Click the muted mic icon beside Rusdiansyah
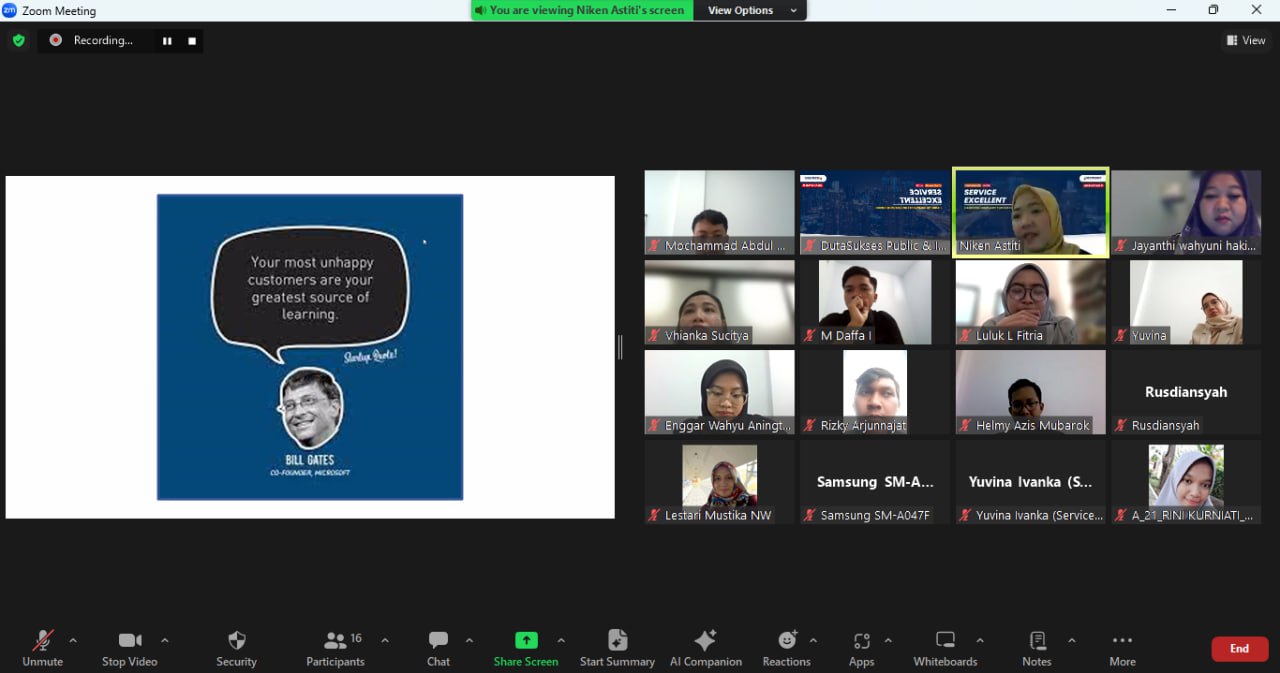The height and width of the screenshot is (673, 1280). [1122, 426]
